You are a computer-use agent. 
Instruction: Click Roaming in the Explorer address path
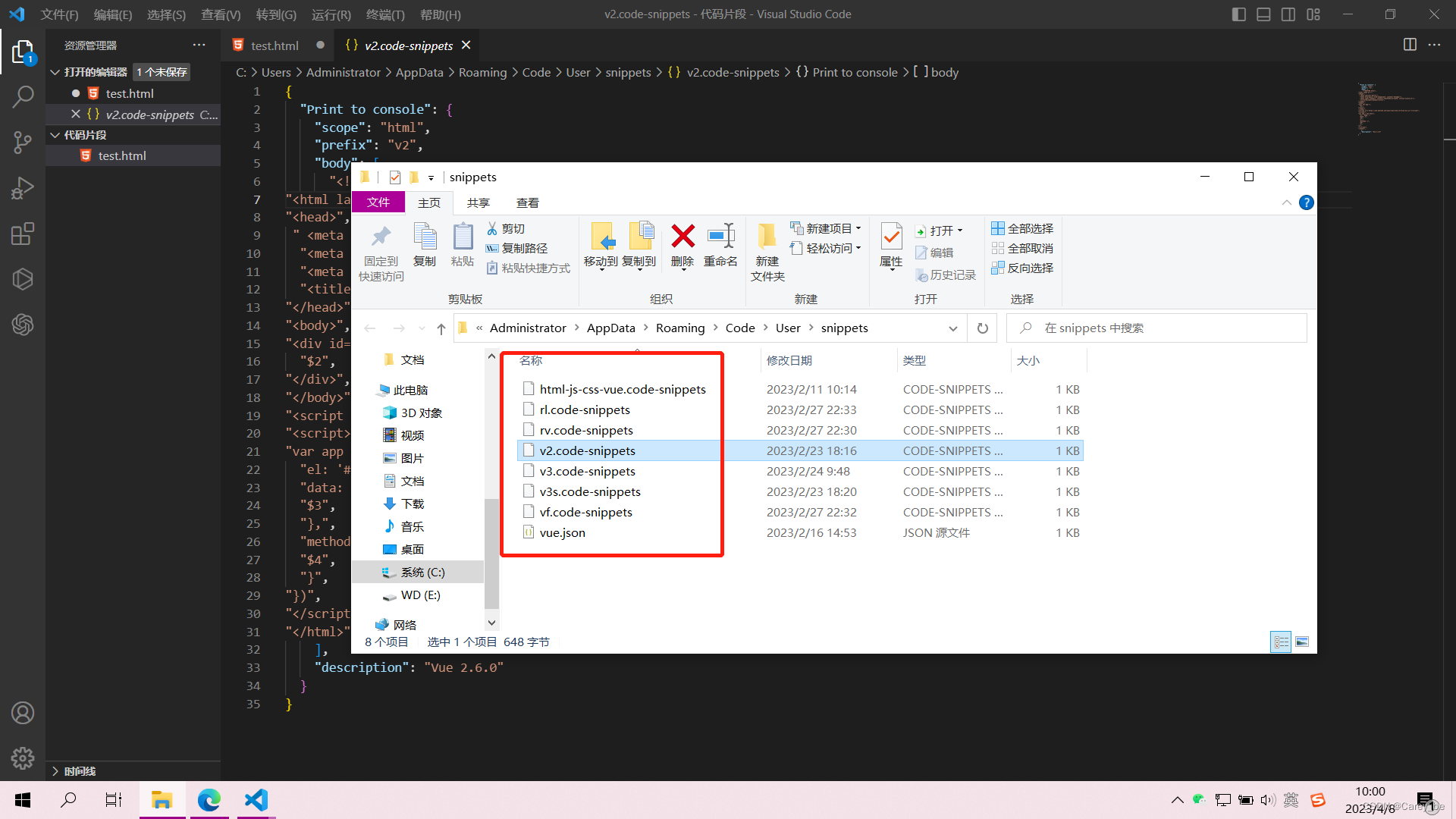pyautogui.click(x=679, y=328)
